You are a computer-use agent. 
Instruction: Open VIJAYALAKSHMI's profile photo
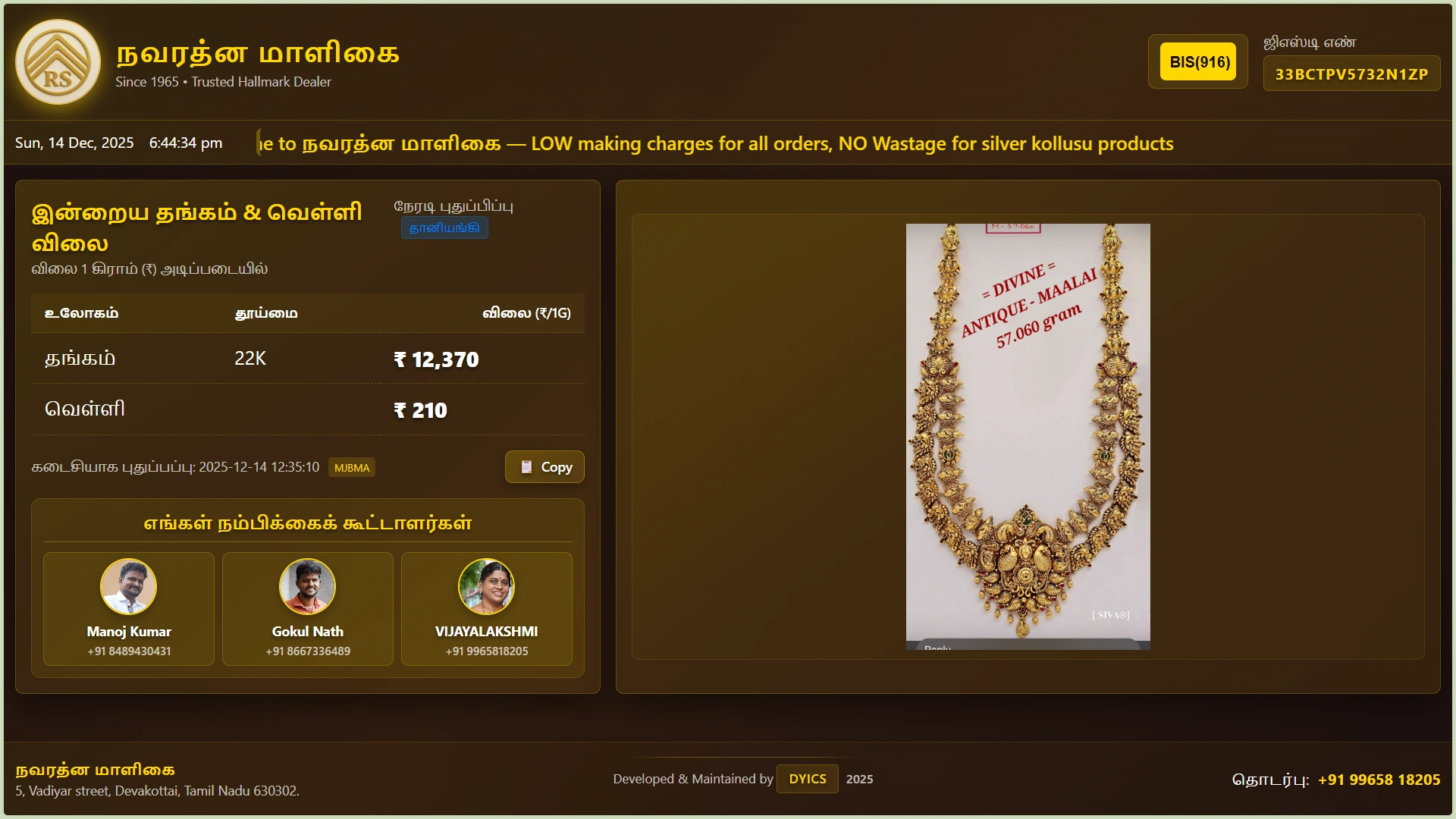(x=487, y=586)
